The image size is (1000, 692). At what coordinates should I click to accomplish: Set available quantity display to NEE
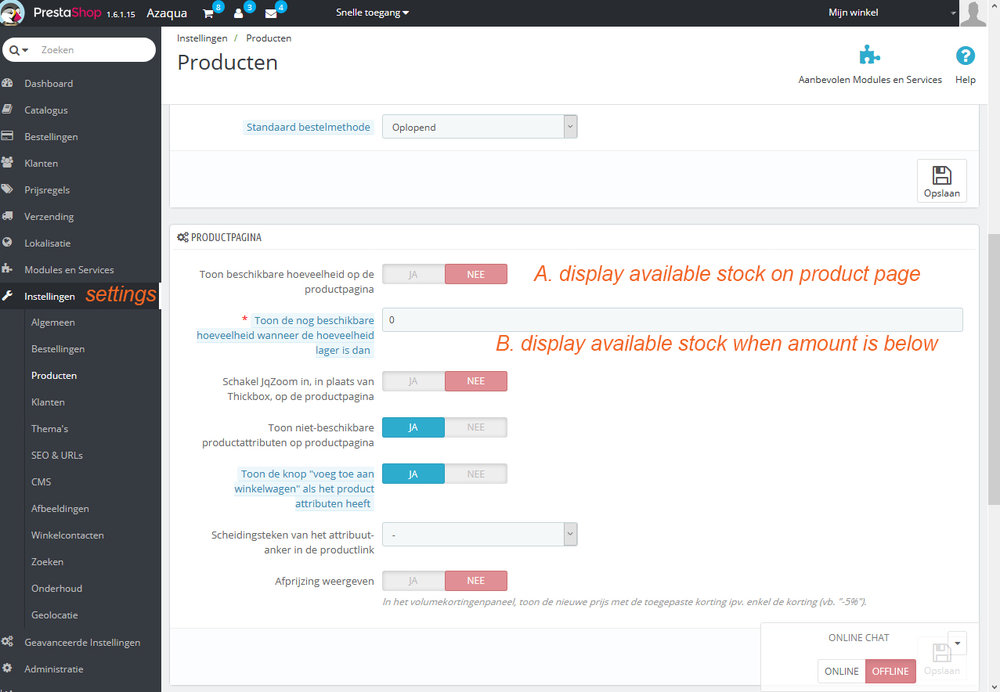[476, 274]
